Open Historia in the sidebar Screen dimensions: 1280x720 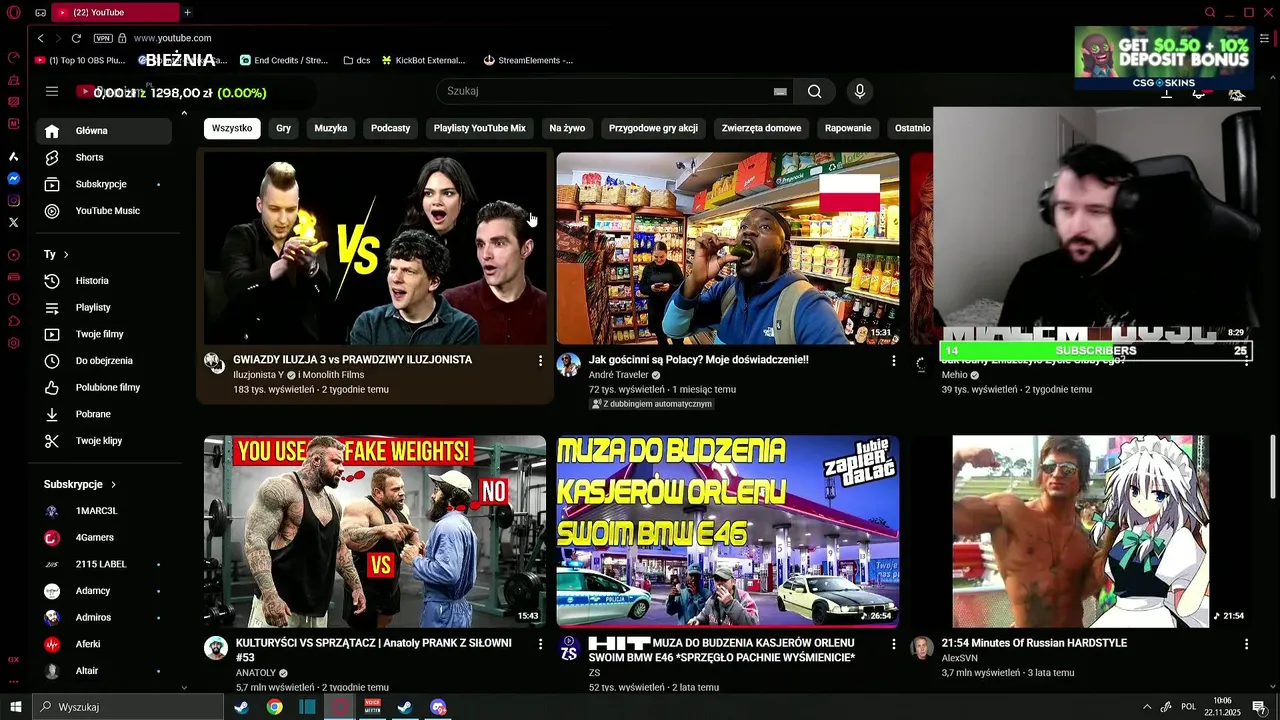[x=104, y=281]
